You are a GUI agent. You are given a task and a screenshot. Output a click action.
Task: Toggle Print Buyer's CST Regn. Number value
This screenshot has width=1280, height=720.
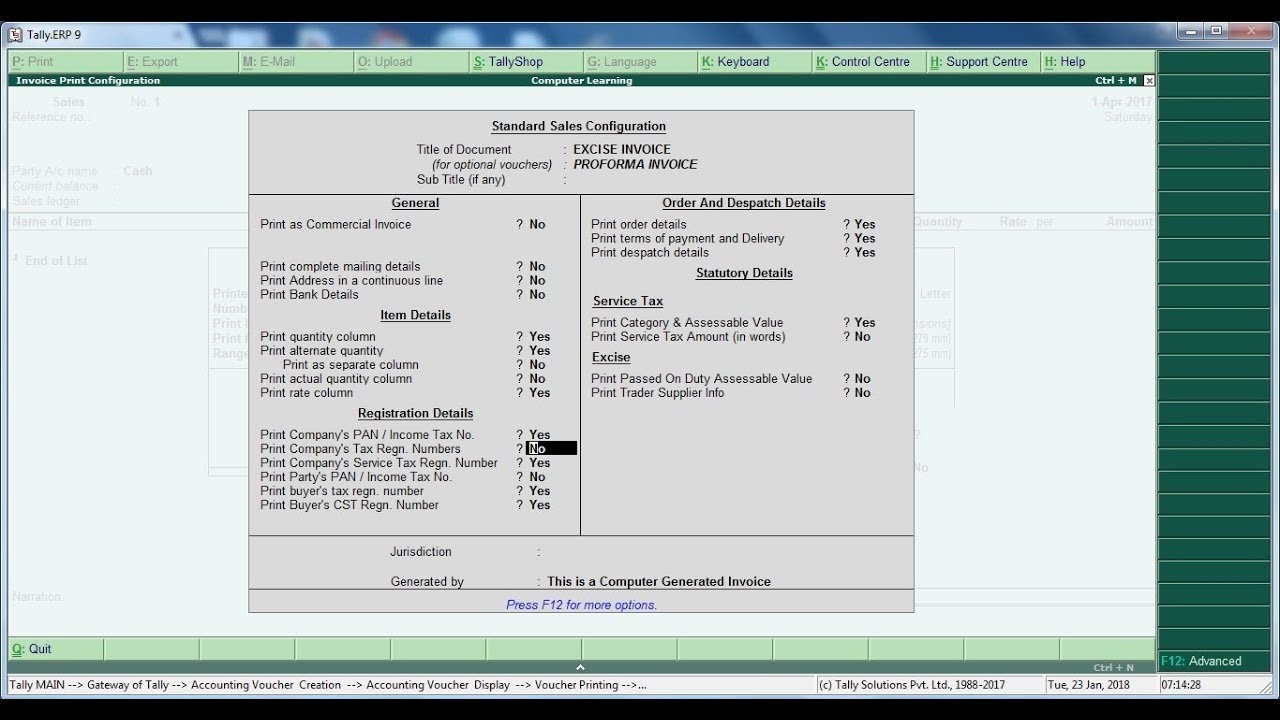pos(539,505)
